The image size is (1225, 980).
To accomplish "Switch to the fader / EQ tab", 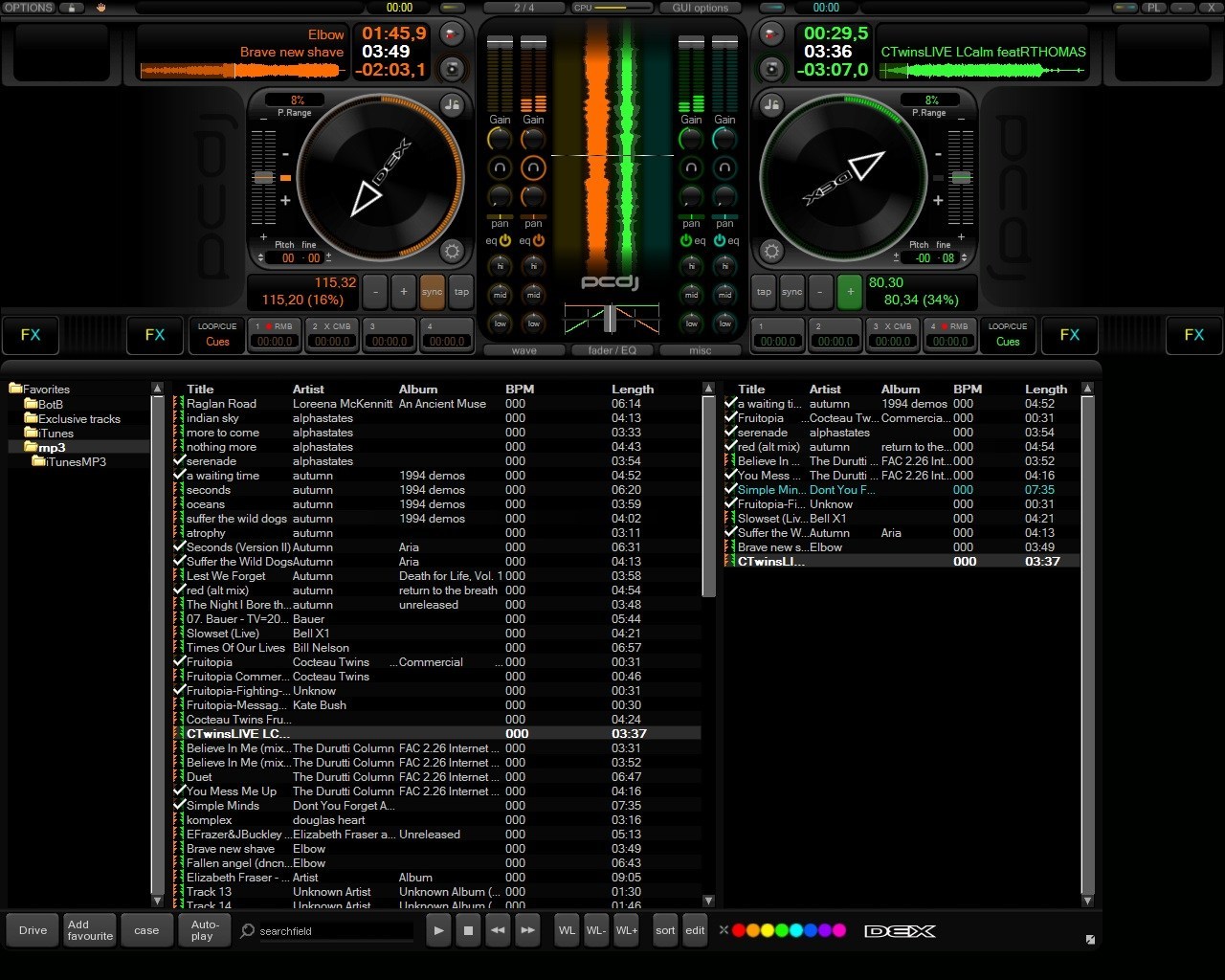I will click(x=612, y=350).
